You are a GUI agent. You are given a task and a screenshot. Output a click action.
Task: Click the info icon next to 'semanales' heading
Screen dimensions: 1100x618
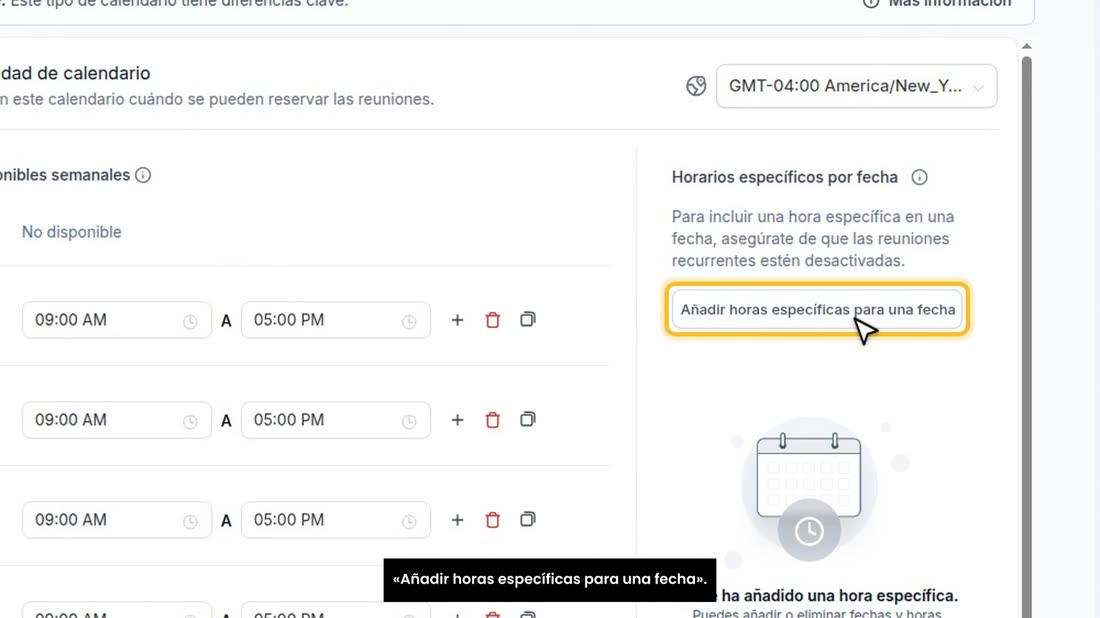[143, 175]
